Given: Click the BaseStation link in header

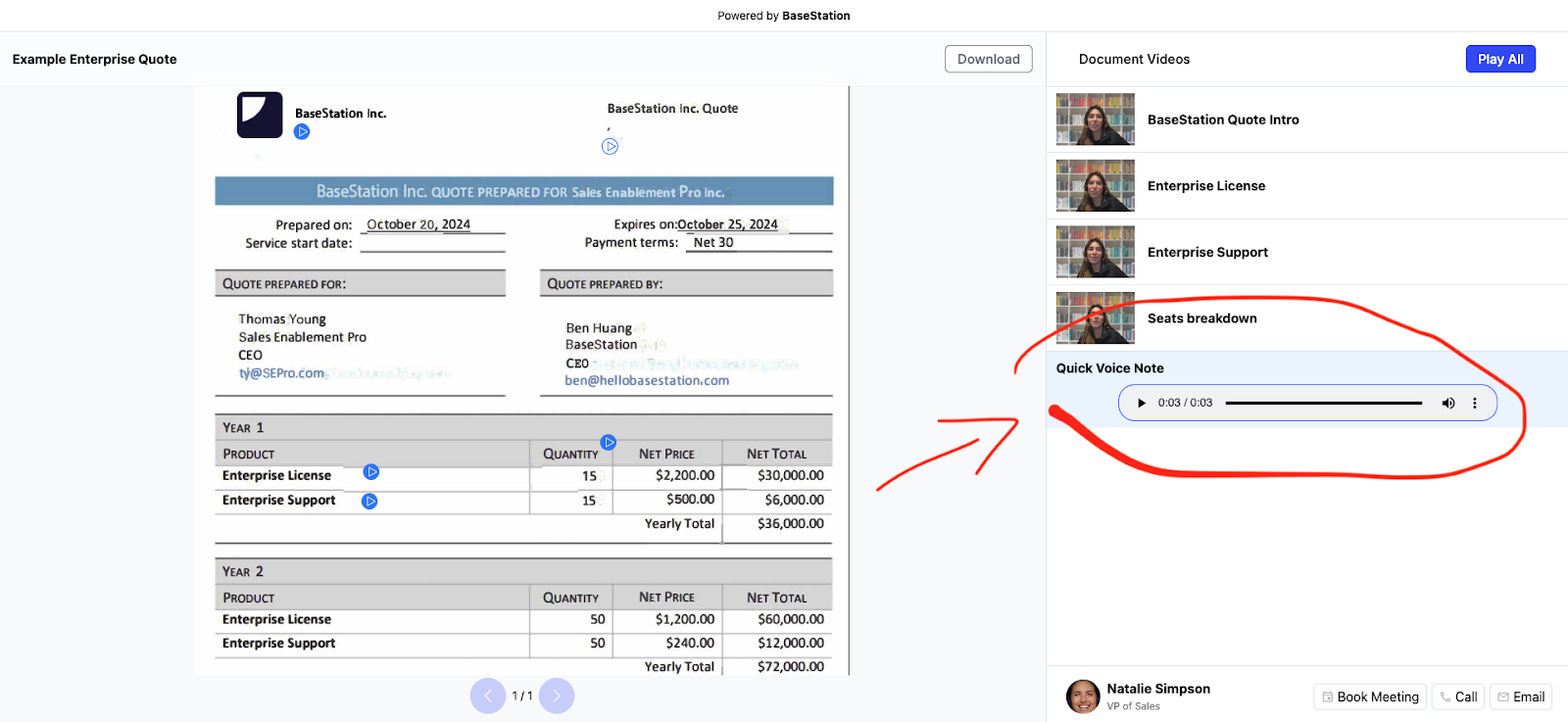Looking at the screenshot, I should (816, 16).
